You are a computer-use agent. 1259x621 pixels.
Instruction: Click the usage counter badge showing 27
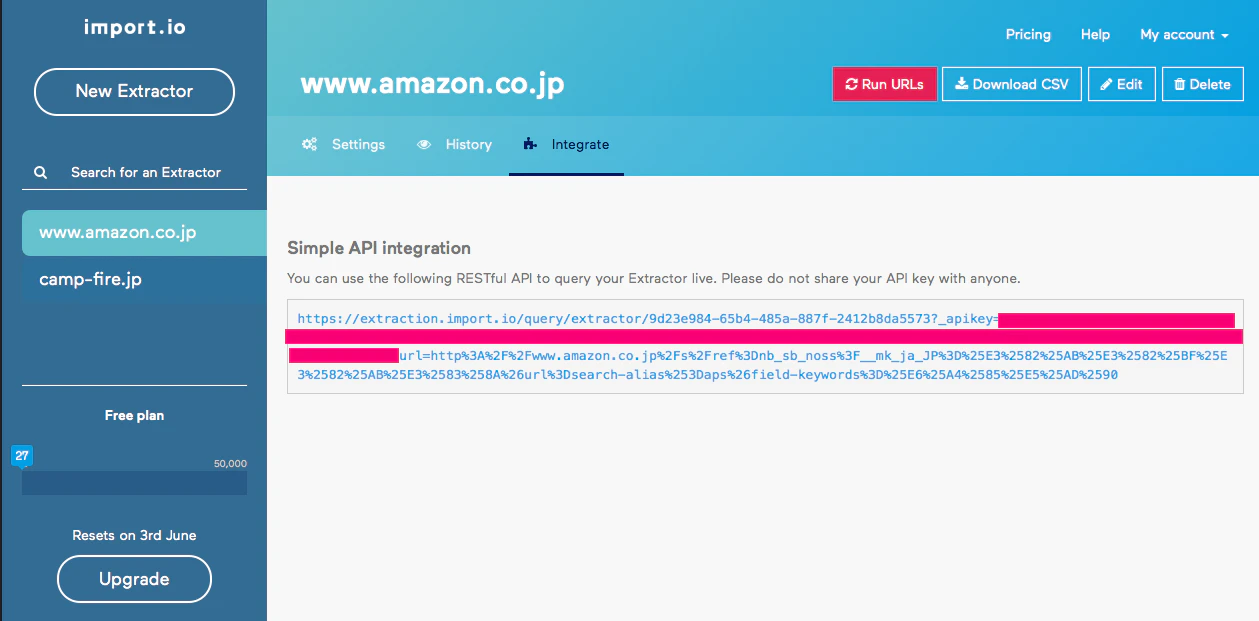(x=22, y=457)
